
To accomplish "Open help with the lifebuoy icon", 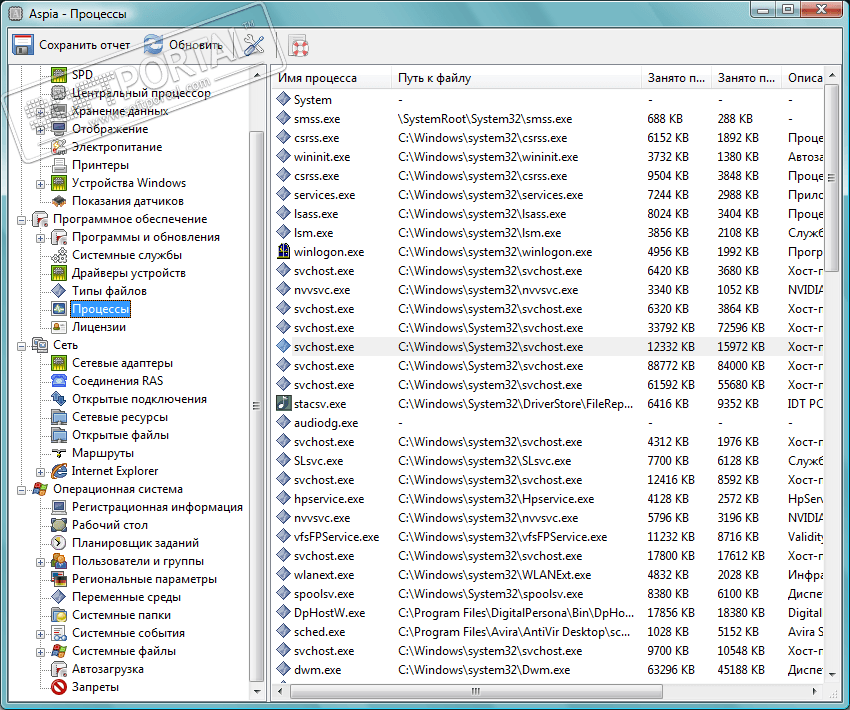I will tap(298, 46).
